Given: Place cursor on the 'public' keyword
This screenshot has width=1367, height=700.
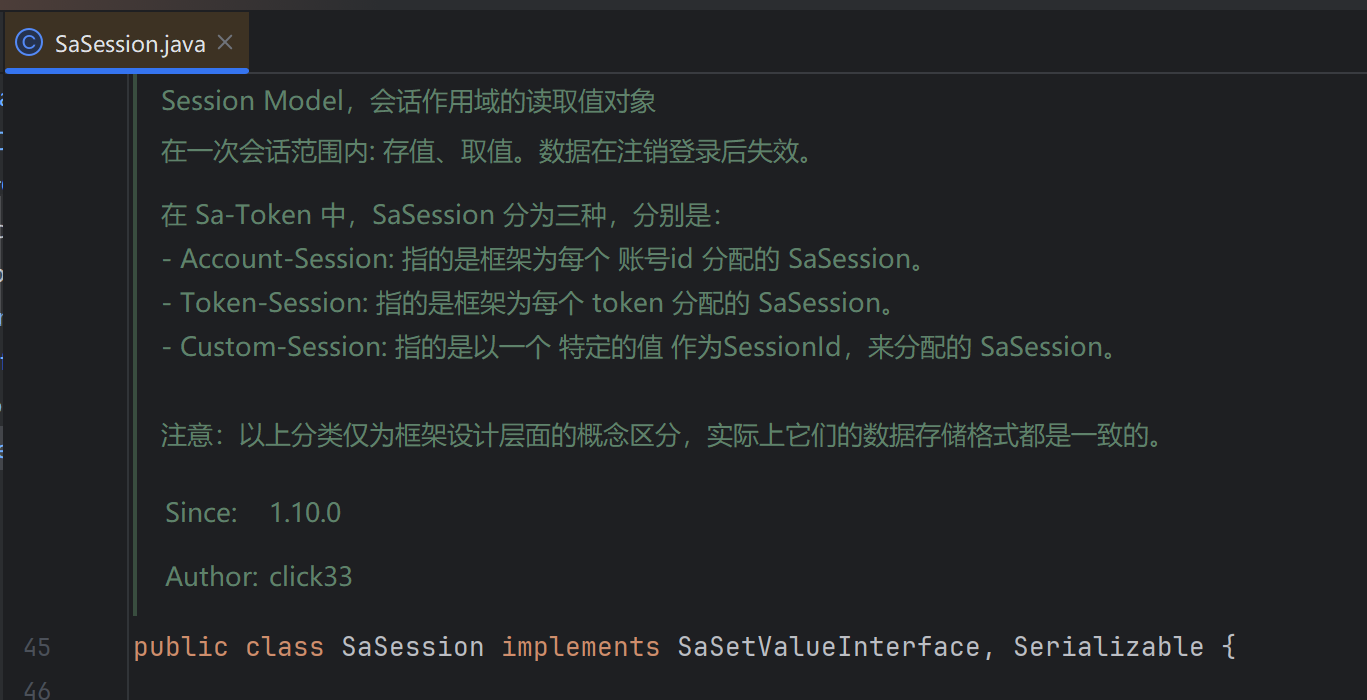Looking at the screenshot, I should pyautogui.click(x=180, y=647).
